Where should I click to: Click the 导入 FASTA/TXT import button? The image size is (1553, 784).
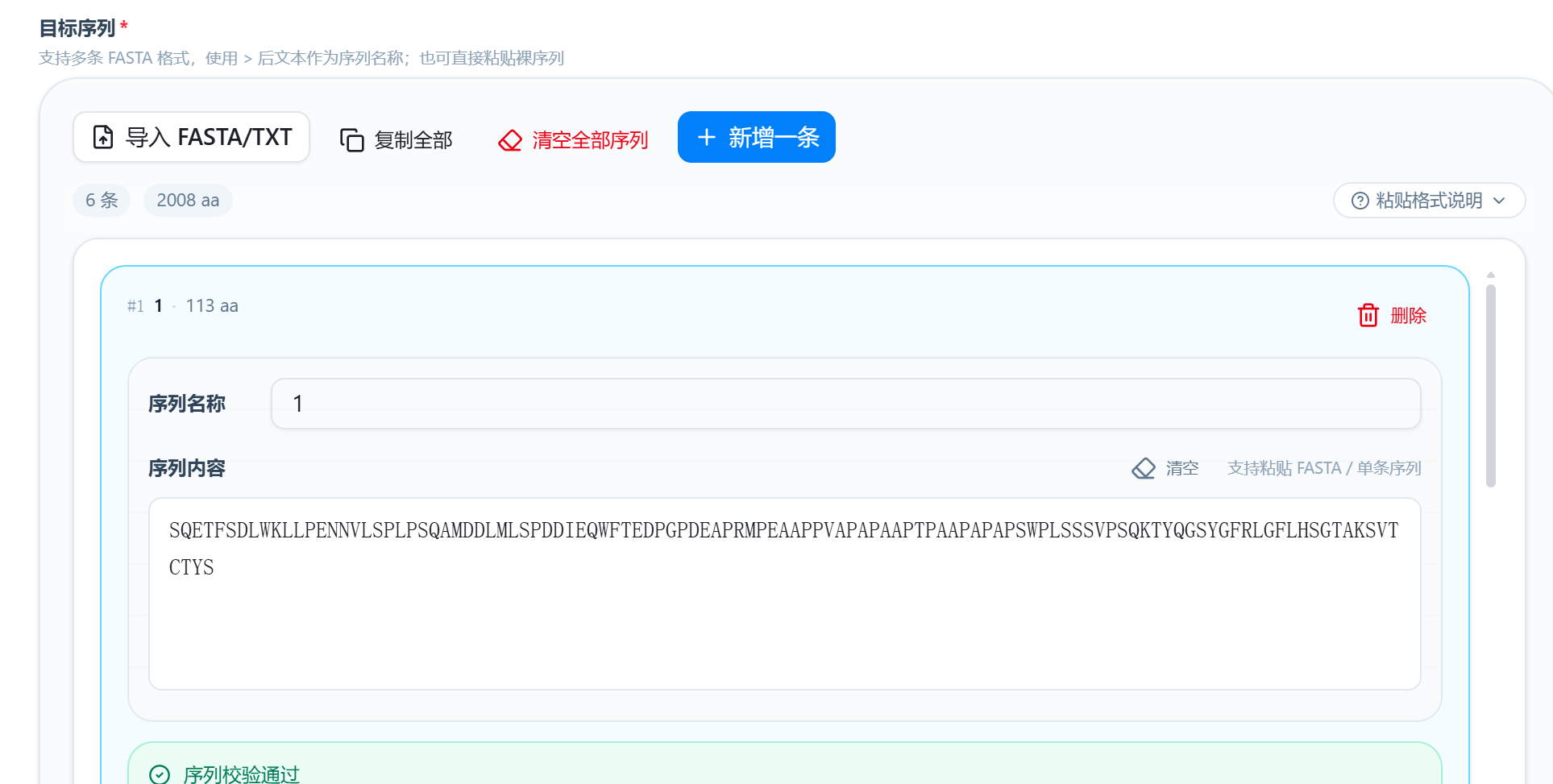tap(191, 137)
